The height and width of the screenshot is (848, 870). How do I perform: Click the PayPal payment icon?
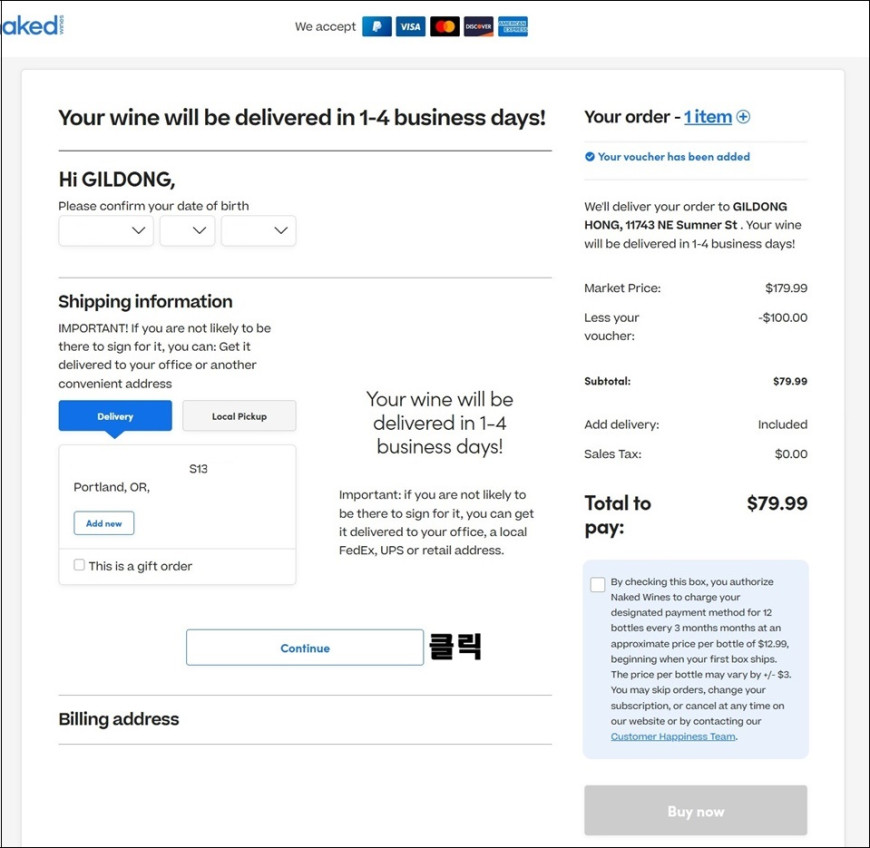coord(377,26)
